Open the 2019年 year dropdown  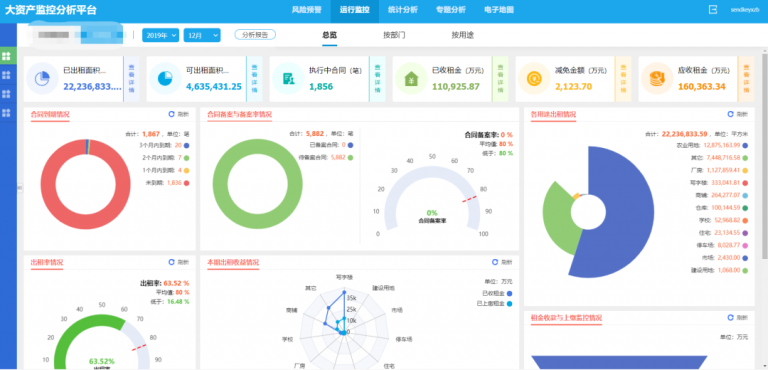coord(161,35)
